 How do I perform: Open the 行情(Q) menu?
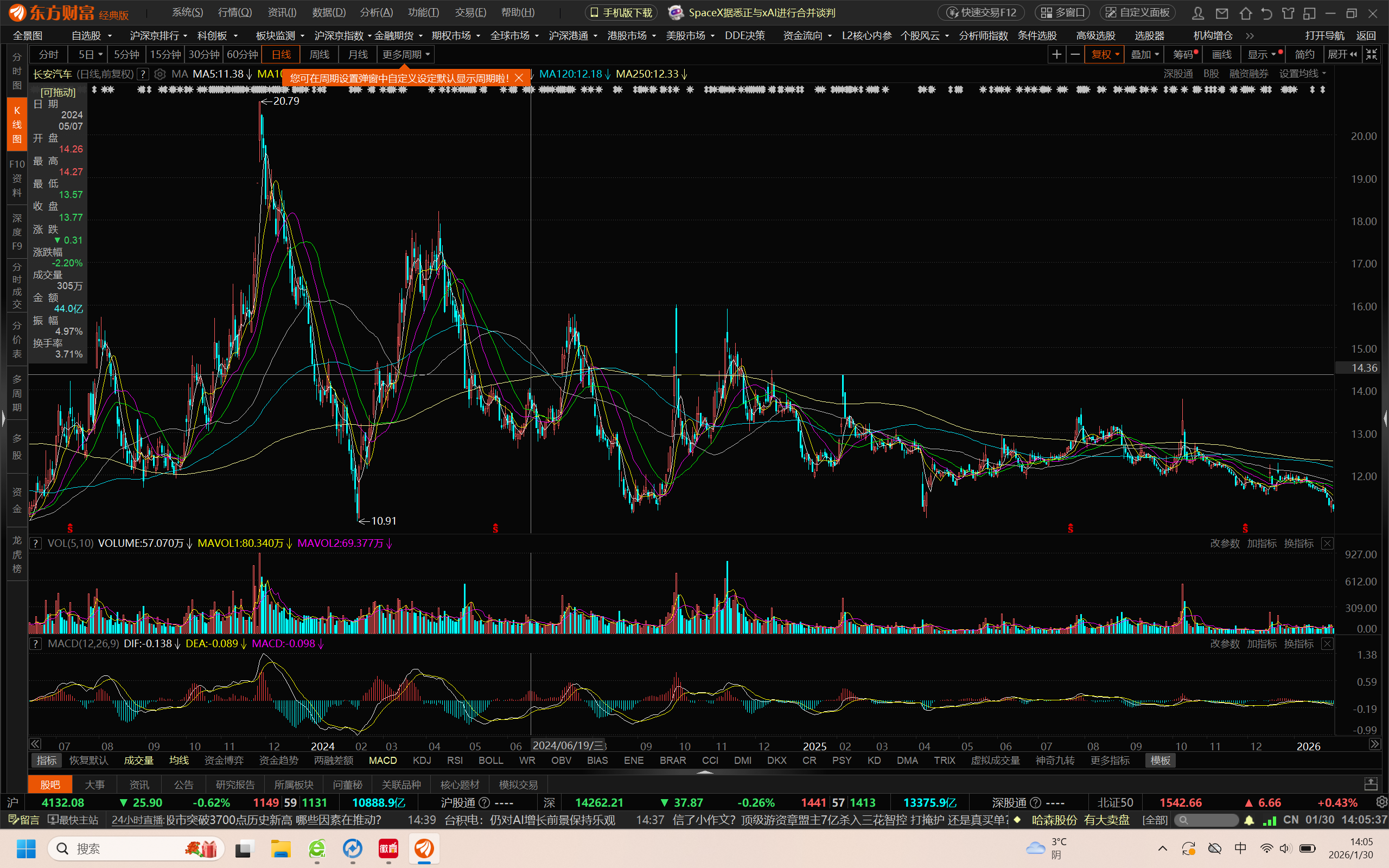[x=235, y=12]
